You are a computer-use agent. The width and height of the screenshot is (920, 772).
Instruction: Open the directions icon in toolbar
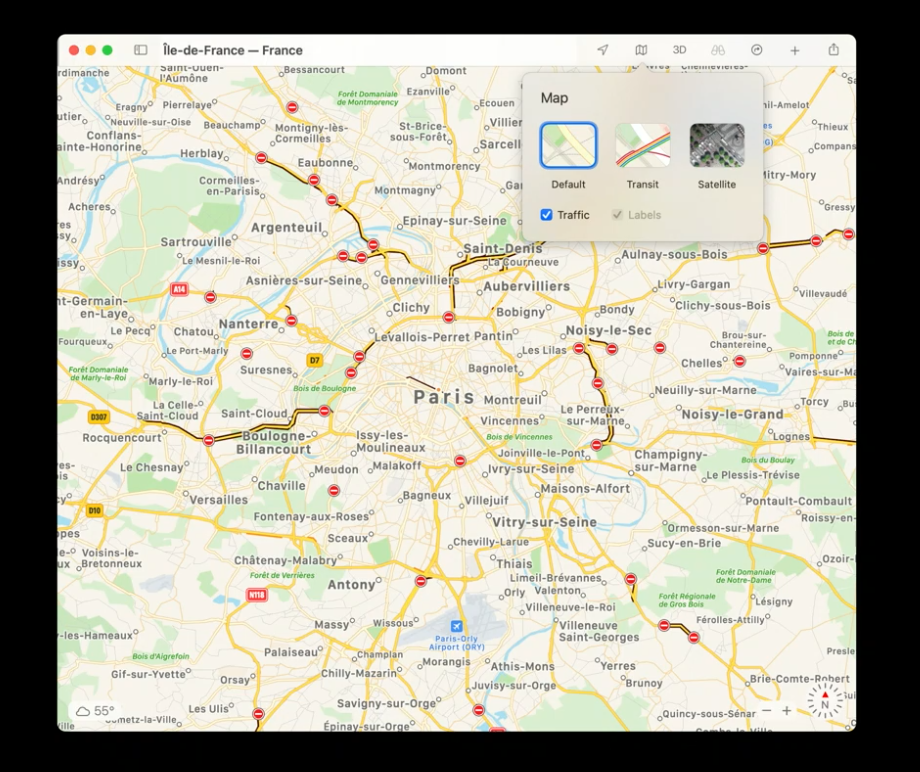tap(757, 50)
